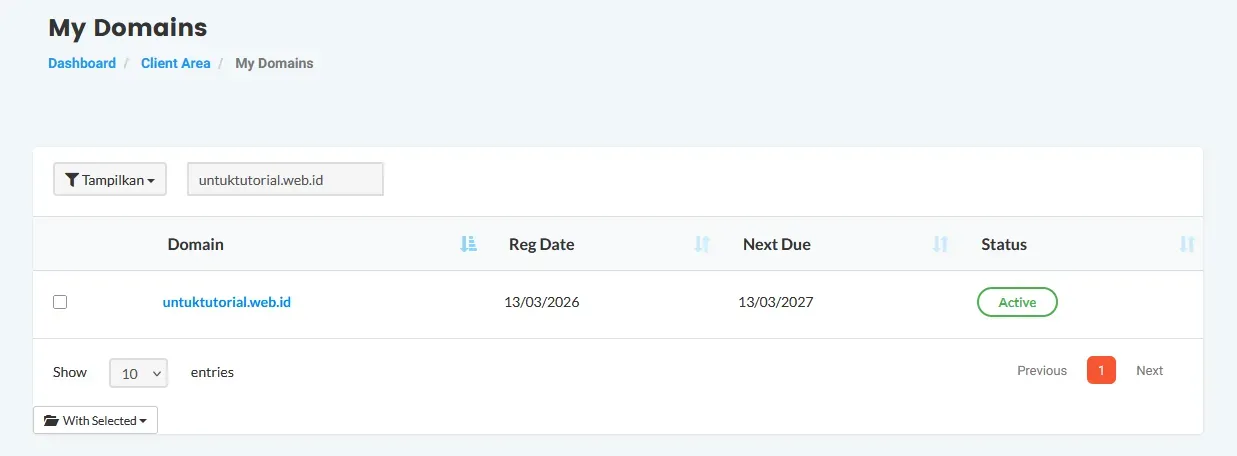Select the next due date 13/03/2027
This screenshot has width=1237, height=456.
point(776,302)
